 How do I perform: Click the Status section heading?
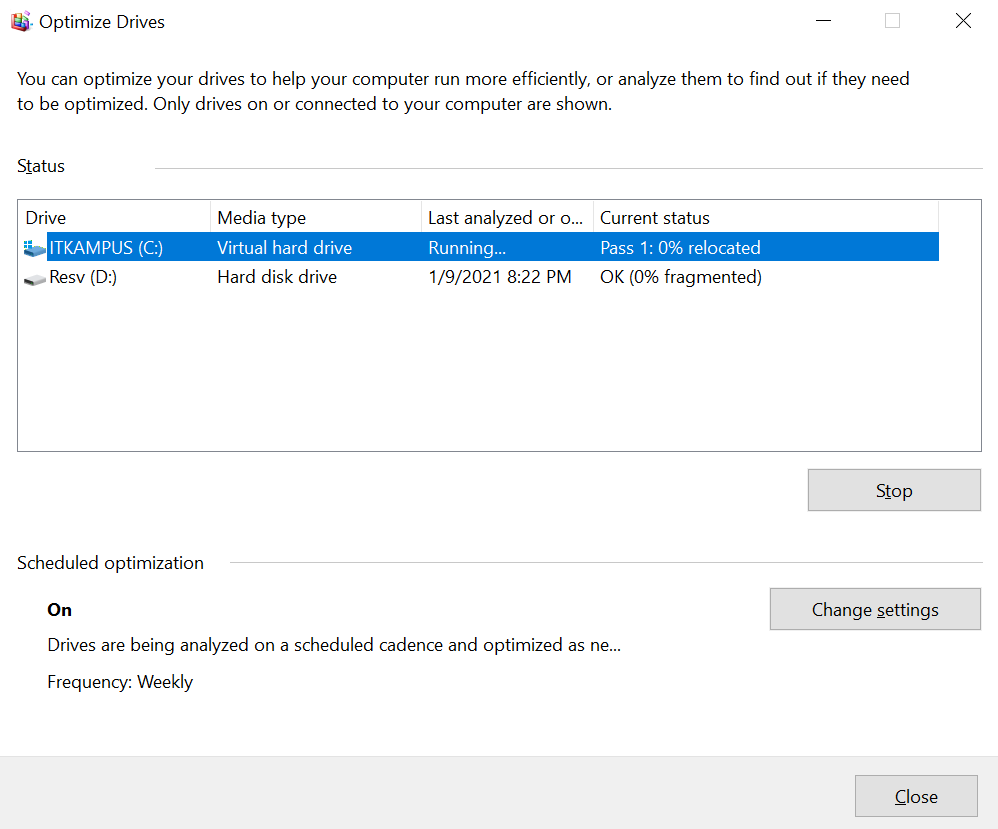tap(40, 166)
